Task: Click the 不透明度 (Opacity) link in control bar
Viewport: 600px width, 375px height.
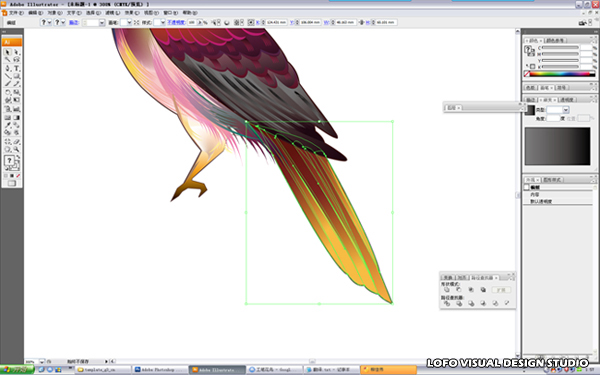Action: pos(176,23)
